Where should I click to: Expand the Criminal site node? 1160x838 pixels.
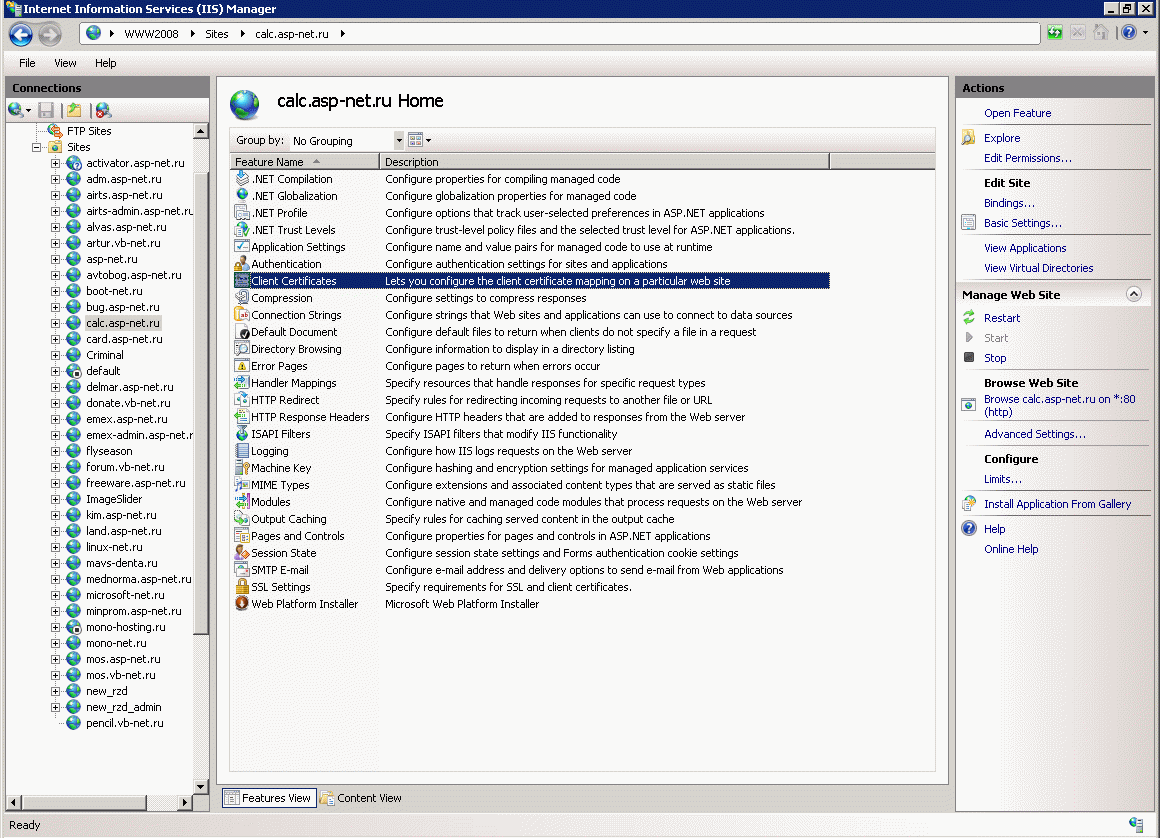55,355
